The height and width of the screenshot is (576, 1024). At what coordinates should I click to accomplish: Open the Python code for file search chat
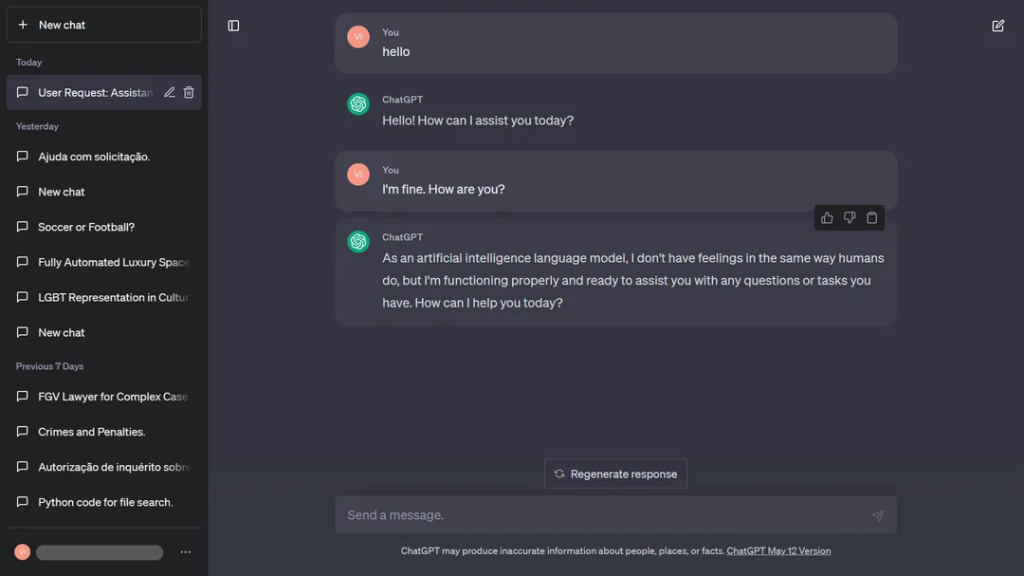[x=105, y=502]
